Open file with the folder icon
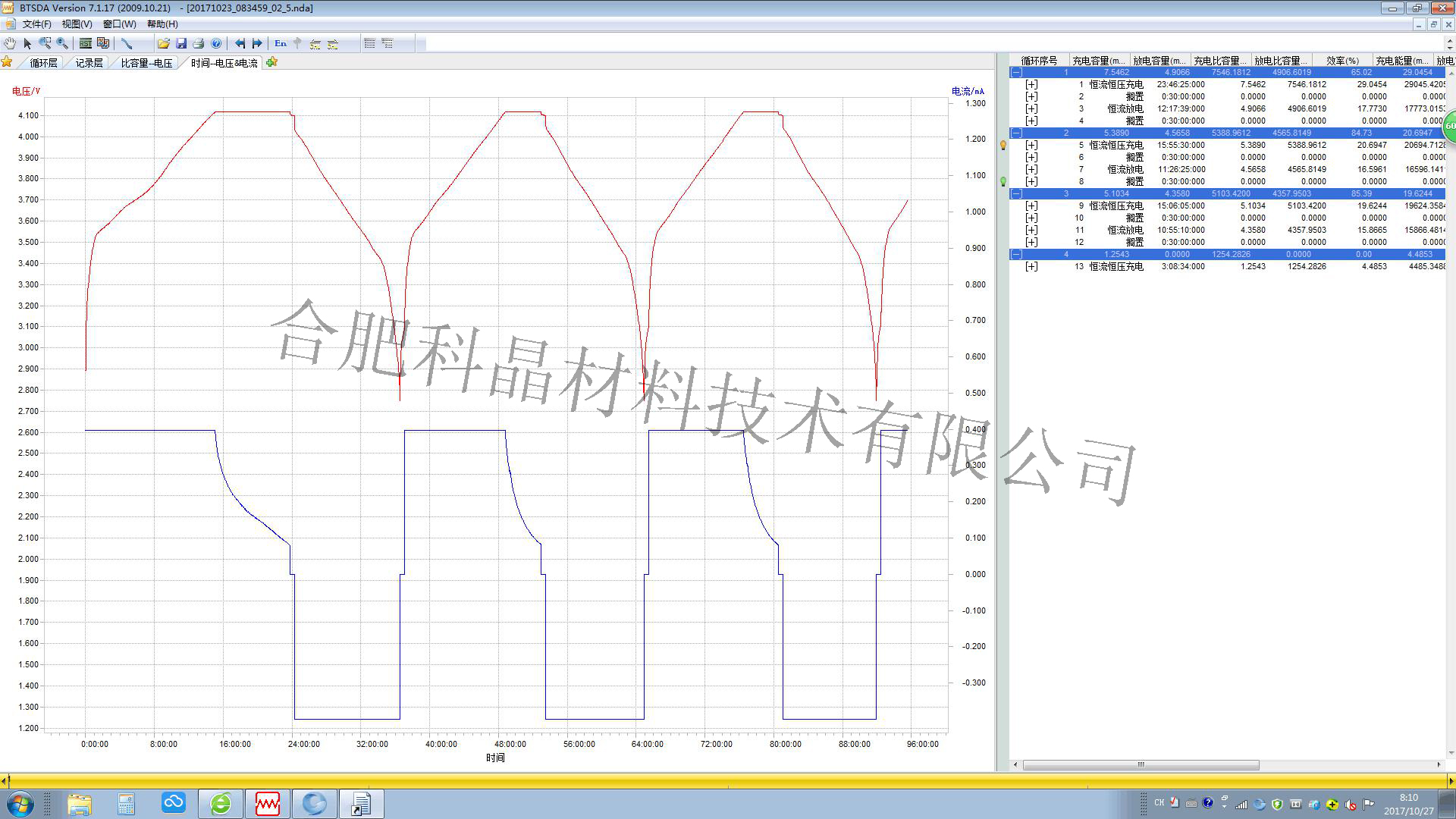 coord(163,43)
